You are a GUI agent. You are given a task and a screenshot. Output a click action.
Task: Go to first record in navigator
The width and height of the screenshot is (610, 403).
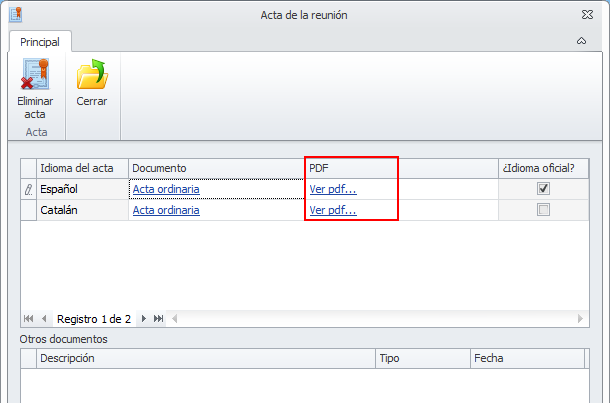28,319
